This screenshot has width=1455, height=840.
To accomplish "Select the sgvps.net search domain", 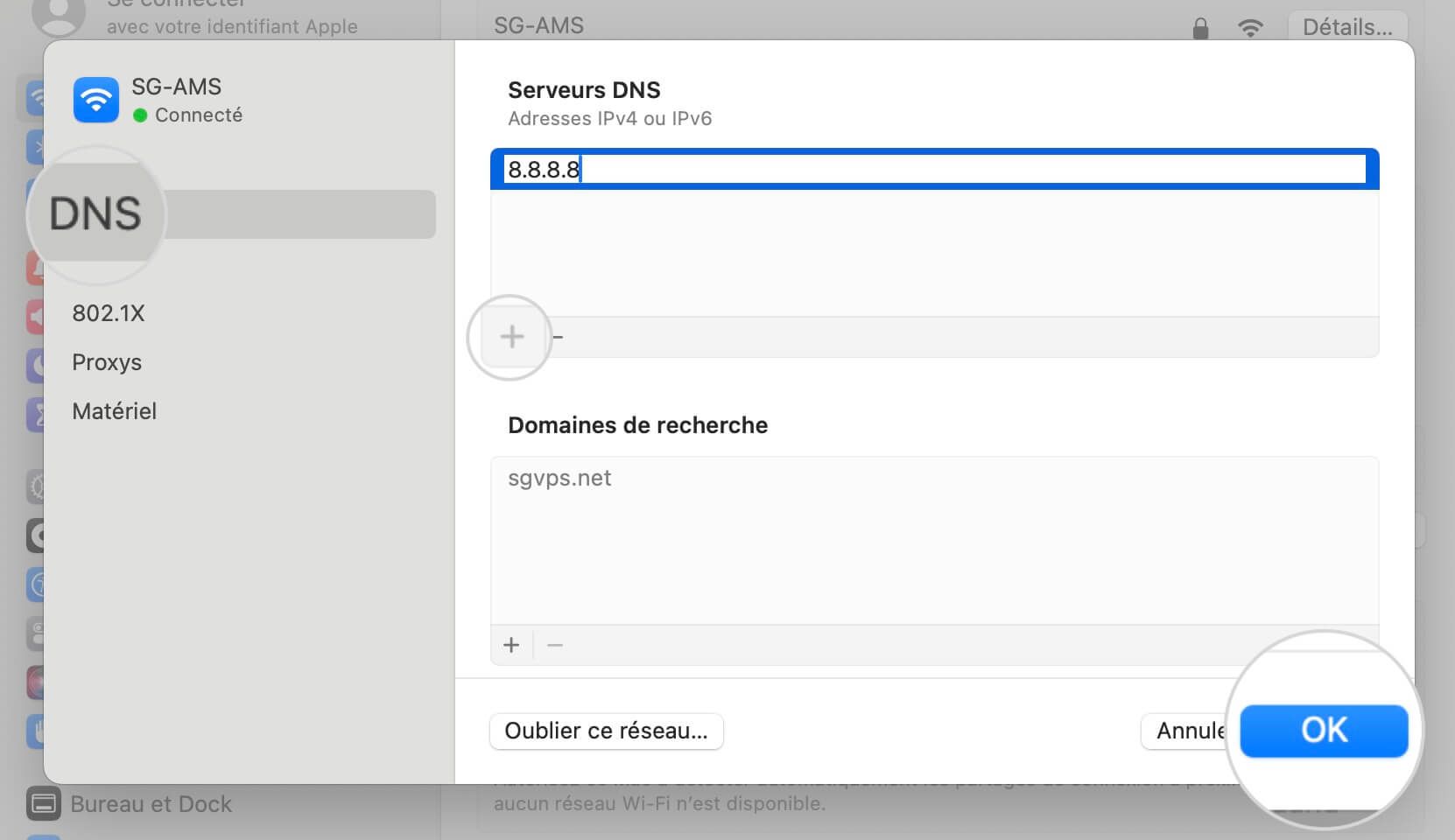I will pyautogui.click(x=559, y=479).
